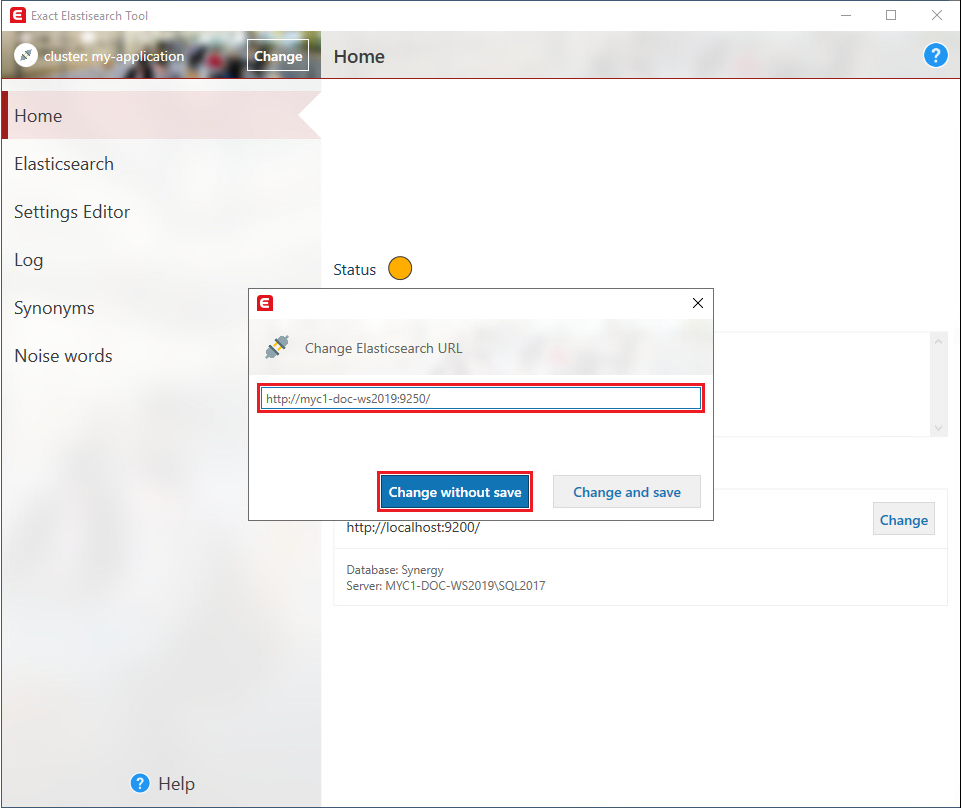Click the blue help icon in the header

click(935, 56)
